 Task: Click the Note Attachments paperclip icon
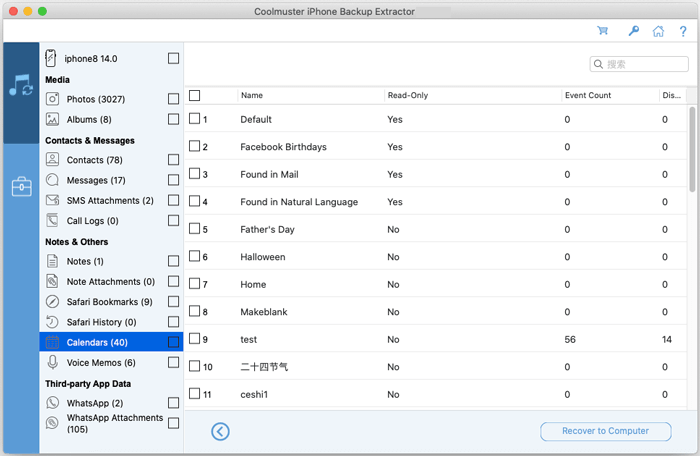(52, 281)
